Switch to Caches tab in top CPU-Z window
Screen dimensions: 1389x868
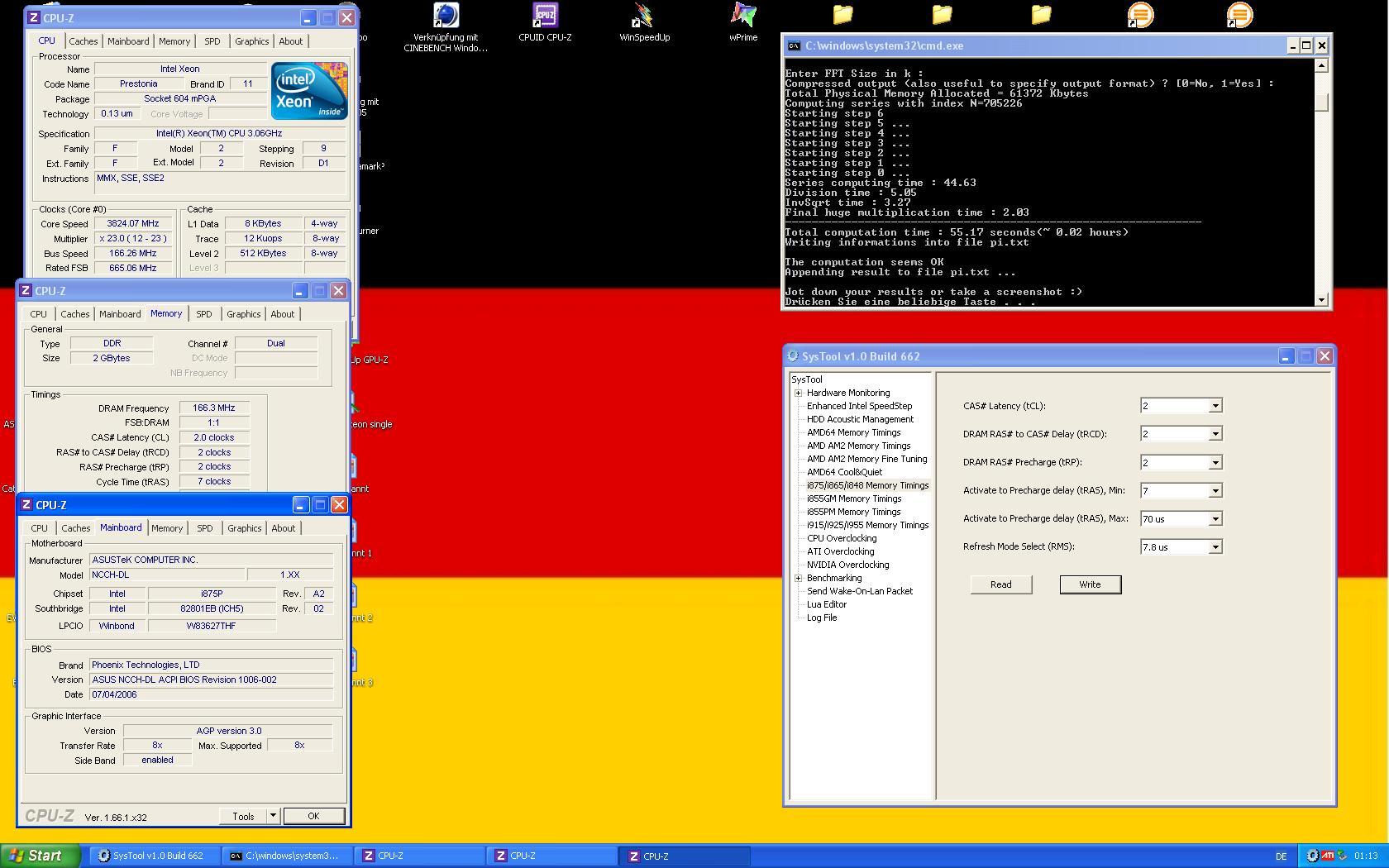click(84, 41)
